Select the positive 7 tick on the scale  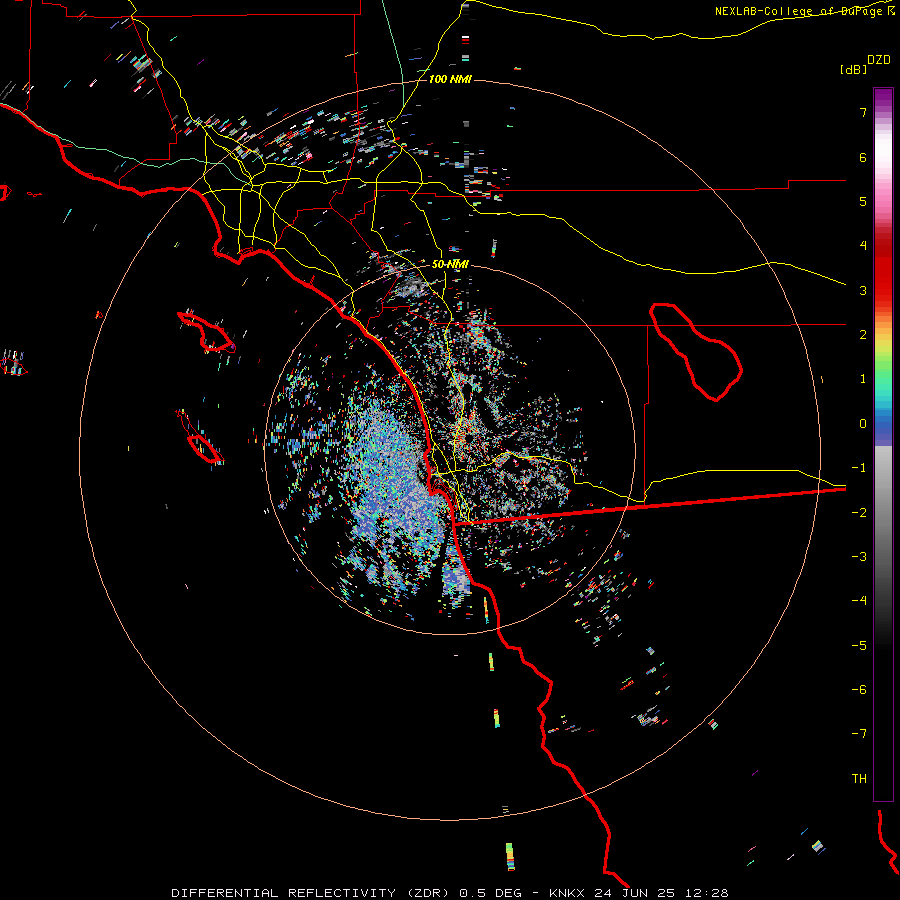tap(863, 112)
